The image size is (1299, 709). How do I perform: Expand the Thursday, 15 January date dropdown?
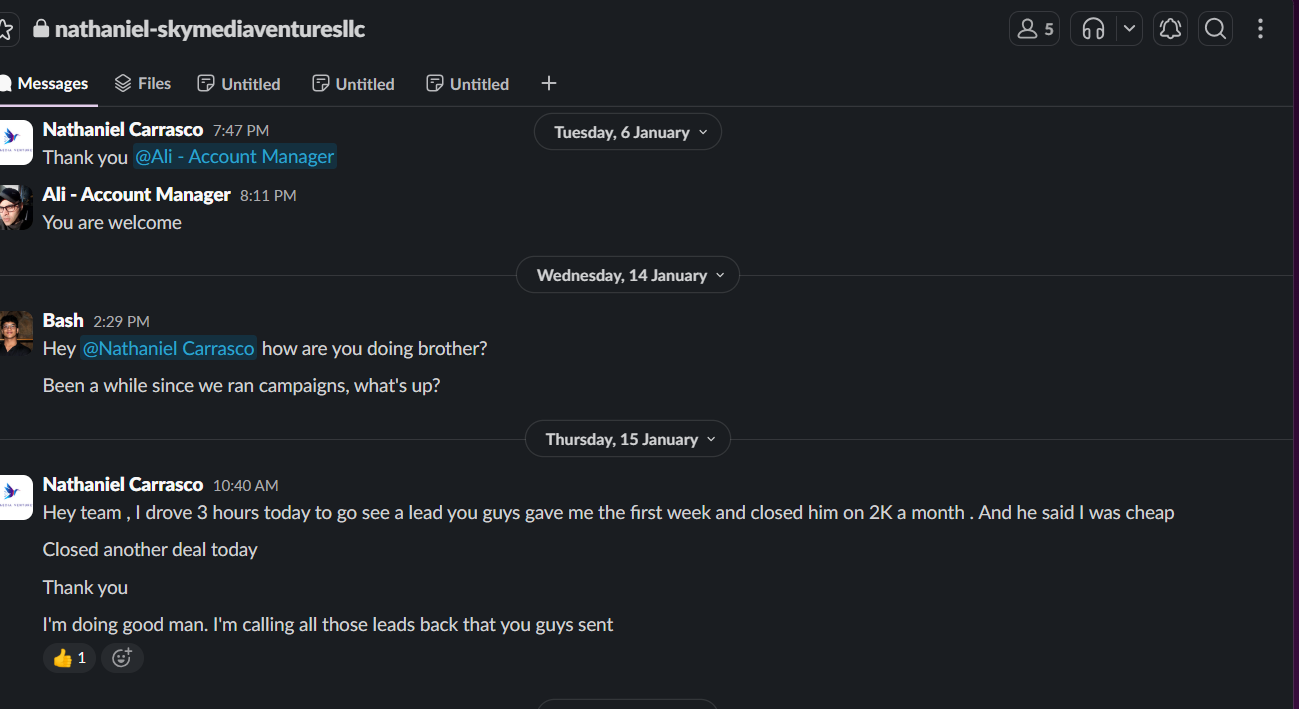click(628, 439)
